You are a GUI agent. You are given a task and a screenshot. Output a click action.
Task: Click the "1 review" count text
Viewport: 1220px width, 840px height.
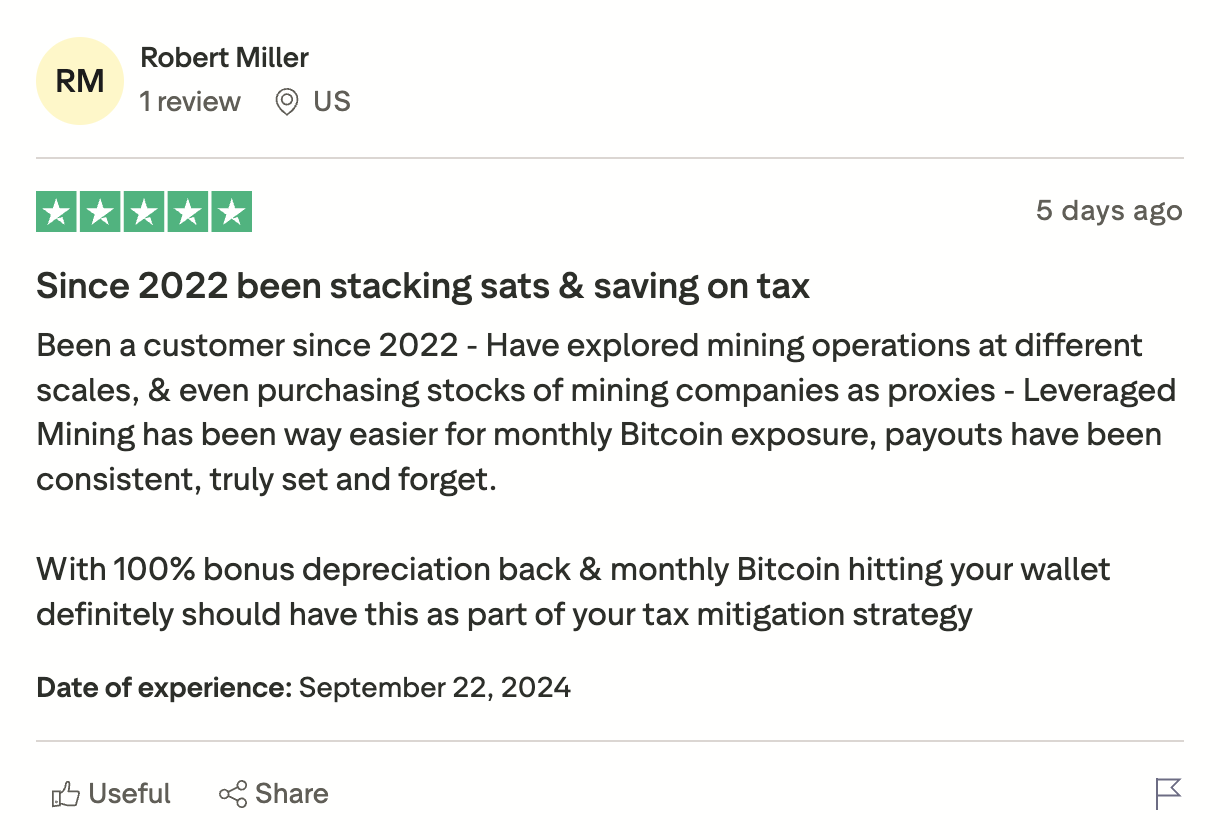(x=190, y=102)
